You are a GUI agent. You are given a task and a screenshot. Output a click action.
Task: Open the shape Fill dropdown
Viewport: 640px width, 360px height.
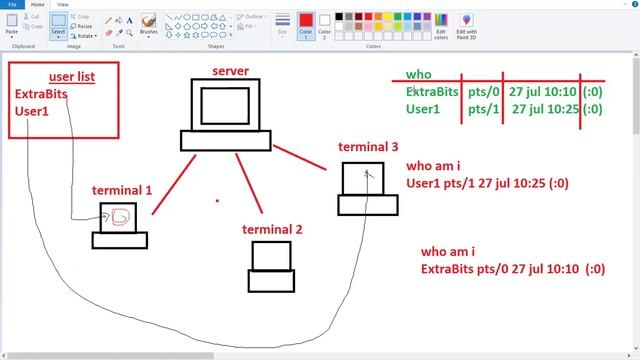click(247, 27)
